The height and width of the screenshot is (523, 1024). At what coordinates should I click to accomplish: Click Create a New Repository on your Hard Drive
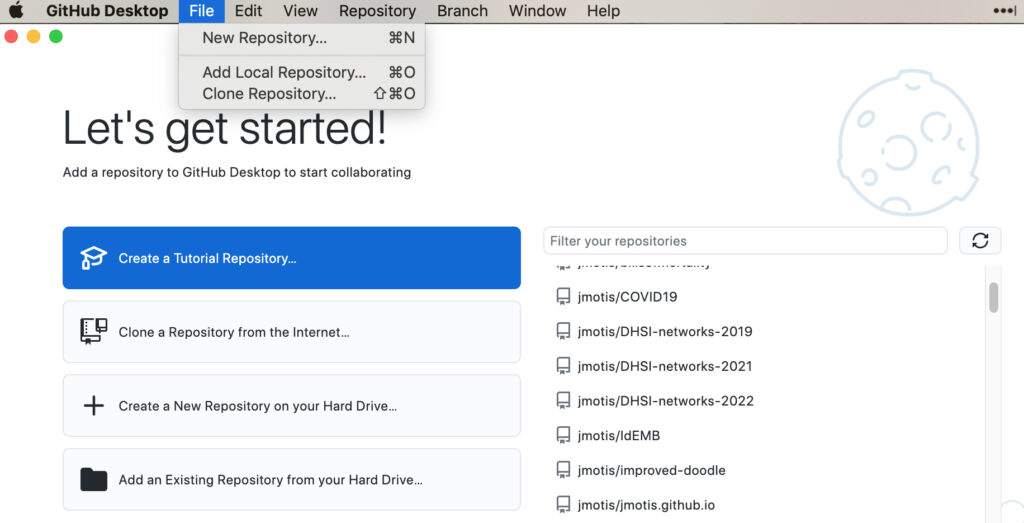click(x=291, y=405)
